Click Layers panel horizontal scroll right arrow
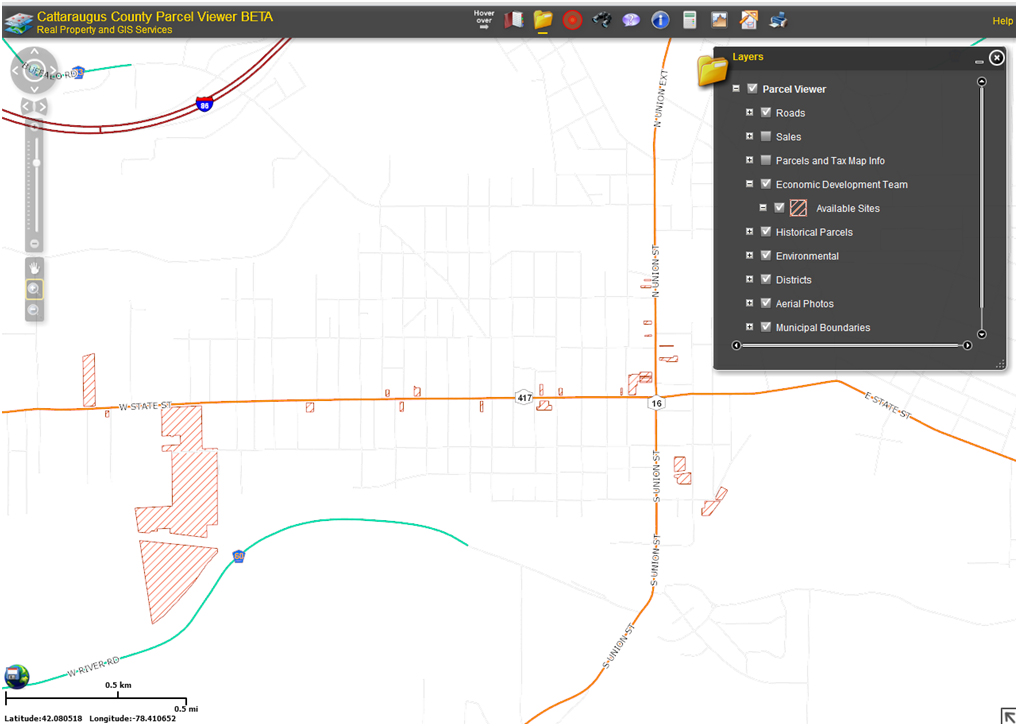1018x726 pixels. [x=967, y=345]
